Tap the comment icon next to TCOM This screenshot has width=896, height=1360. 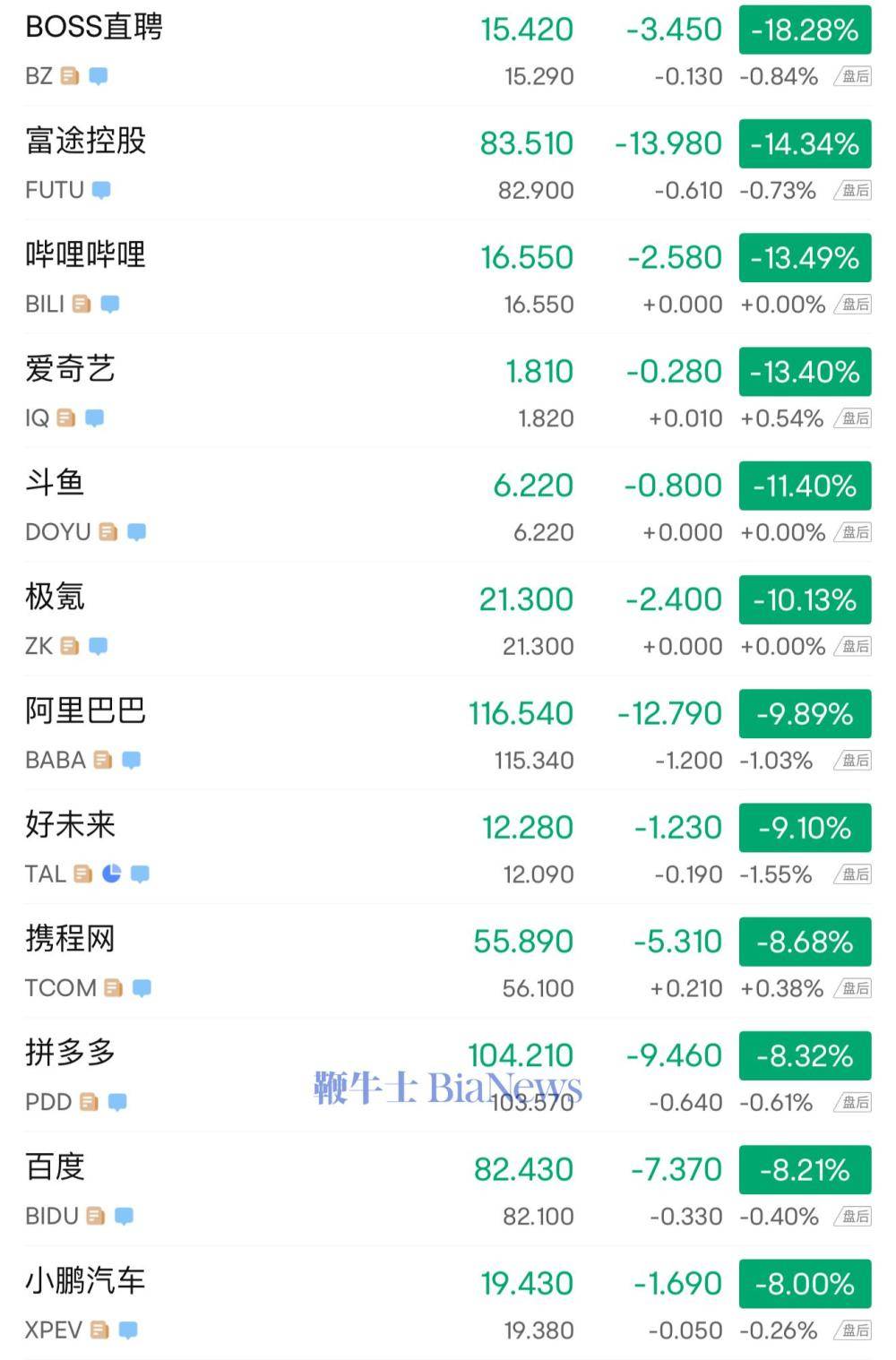[x=142, y=987]
